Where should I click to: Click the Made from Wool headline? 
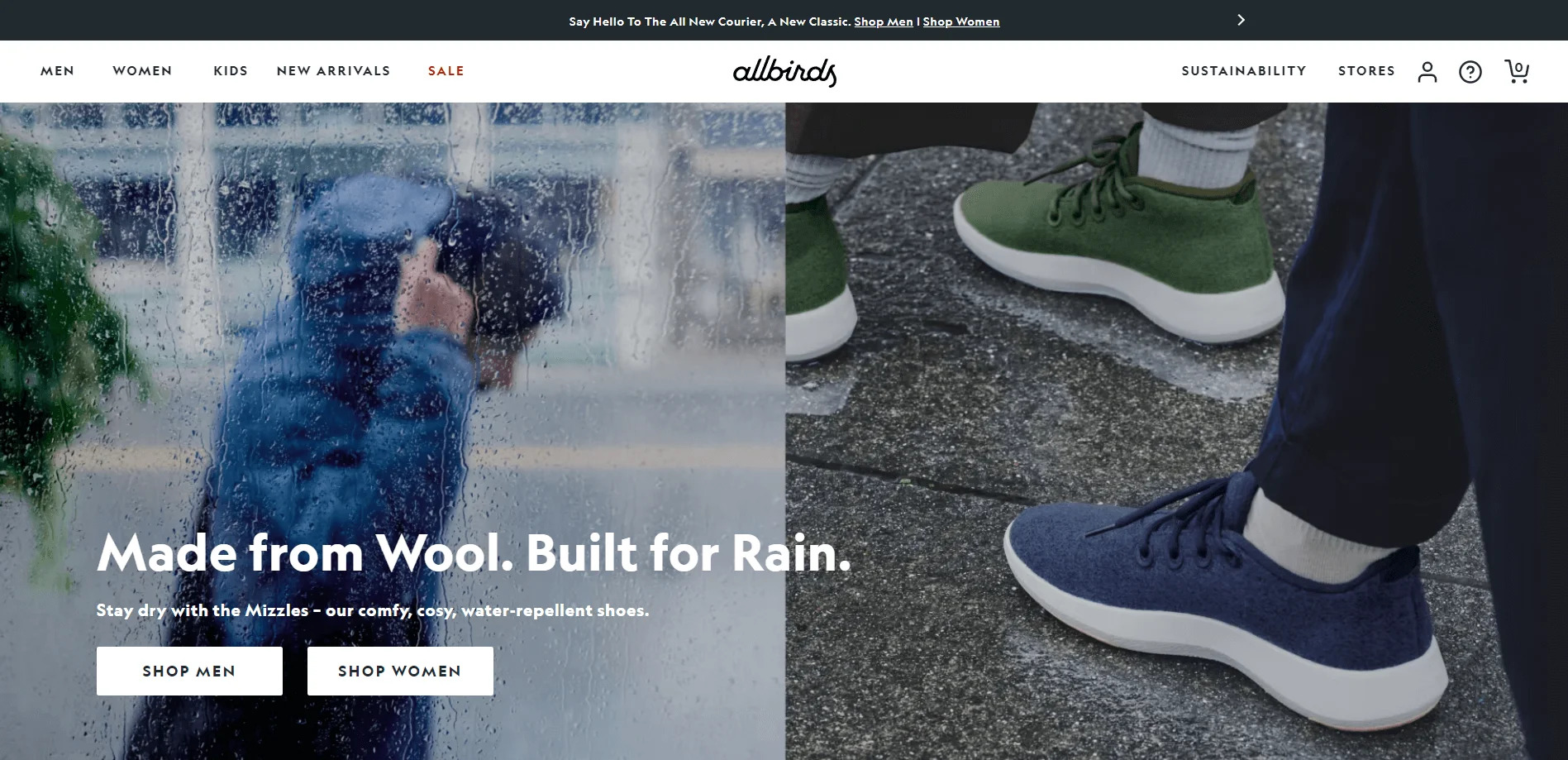coord(474,552)
